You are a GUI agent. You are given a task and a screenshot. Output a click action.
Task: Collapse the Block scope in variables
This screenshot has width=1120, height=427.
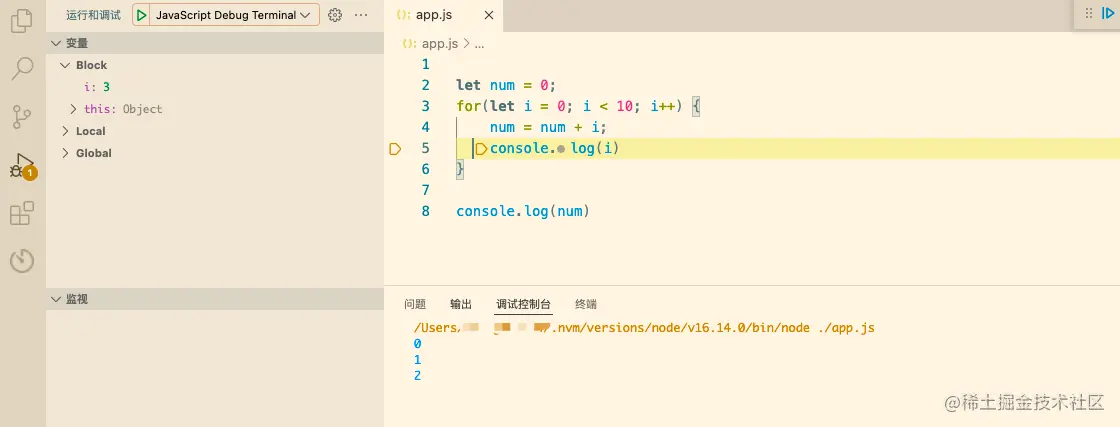coord(66,65)
